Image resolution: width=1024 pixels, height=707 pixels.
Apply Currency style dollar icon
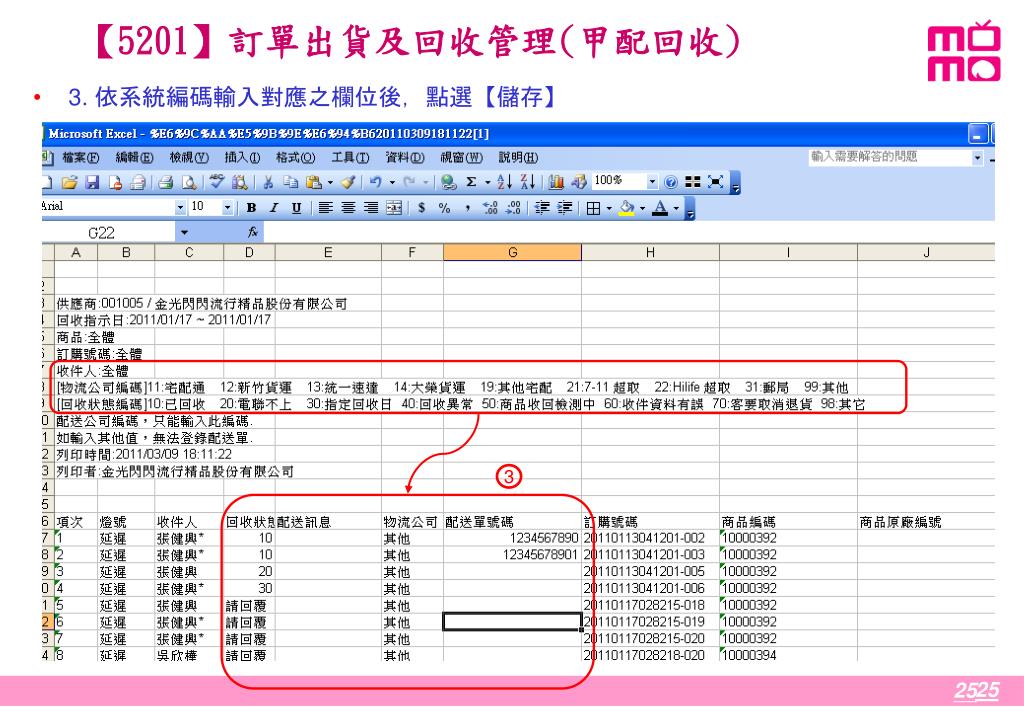click(422, 208)
